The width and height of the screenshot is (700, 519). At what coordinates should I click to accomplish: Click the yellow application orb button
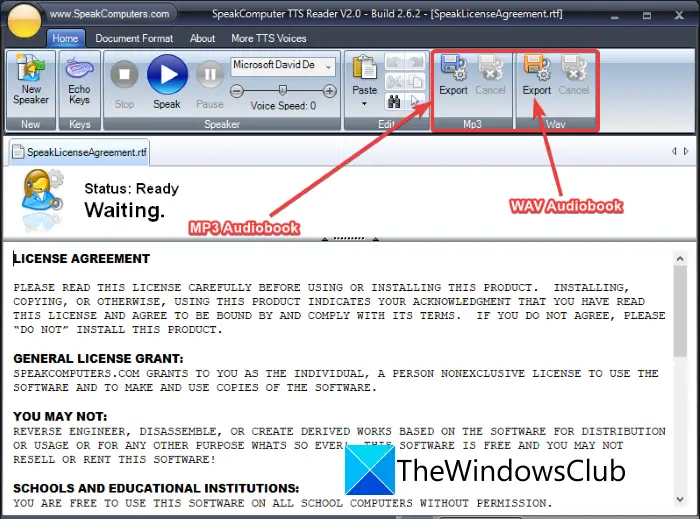[x=25, y=20]
